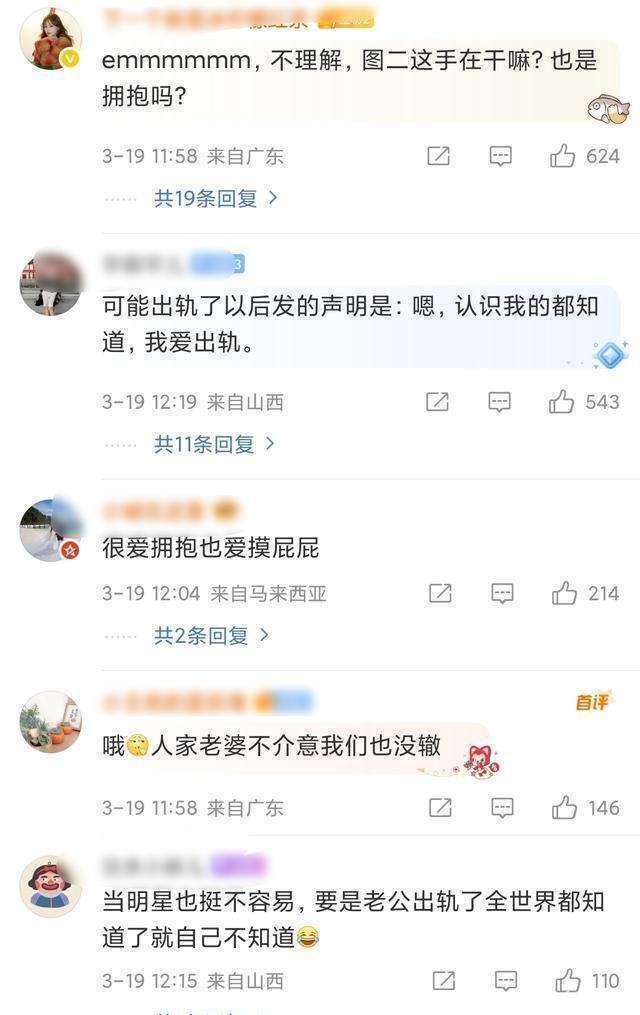Expand 共11条回复 replies
640x1015 pixels.
click(x=214, y=444)
